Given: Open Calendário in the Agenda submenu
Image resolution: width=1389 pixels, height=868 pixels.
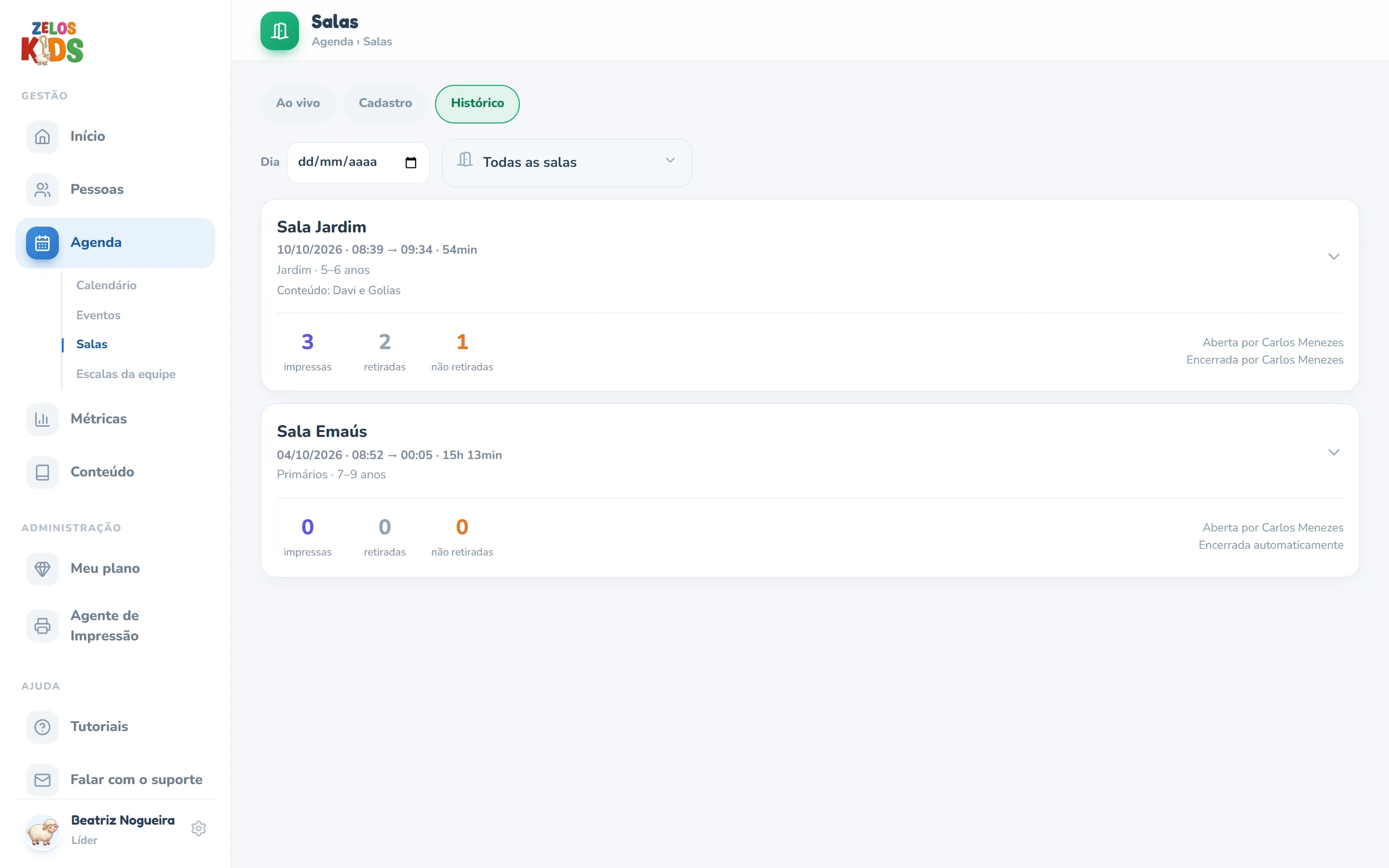Looking at the screenshot, I should (x=106, y=285).
